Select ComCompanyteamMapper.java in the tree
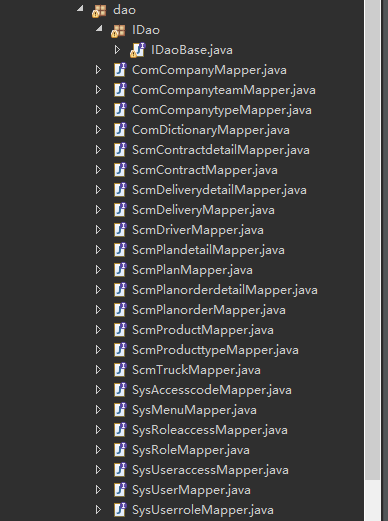388x521 pixels. (224, 90)
